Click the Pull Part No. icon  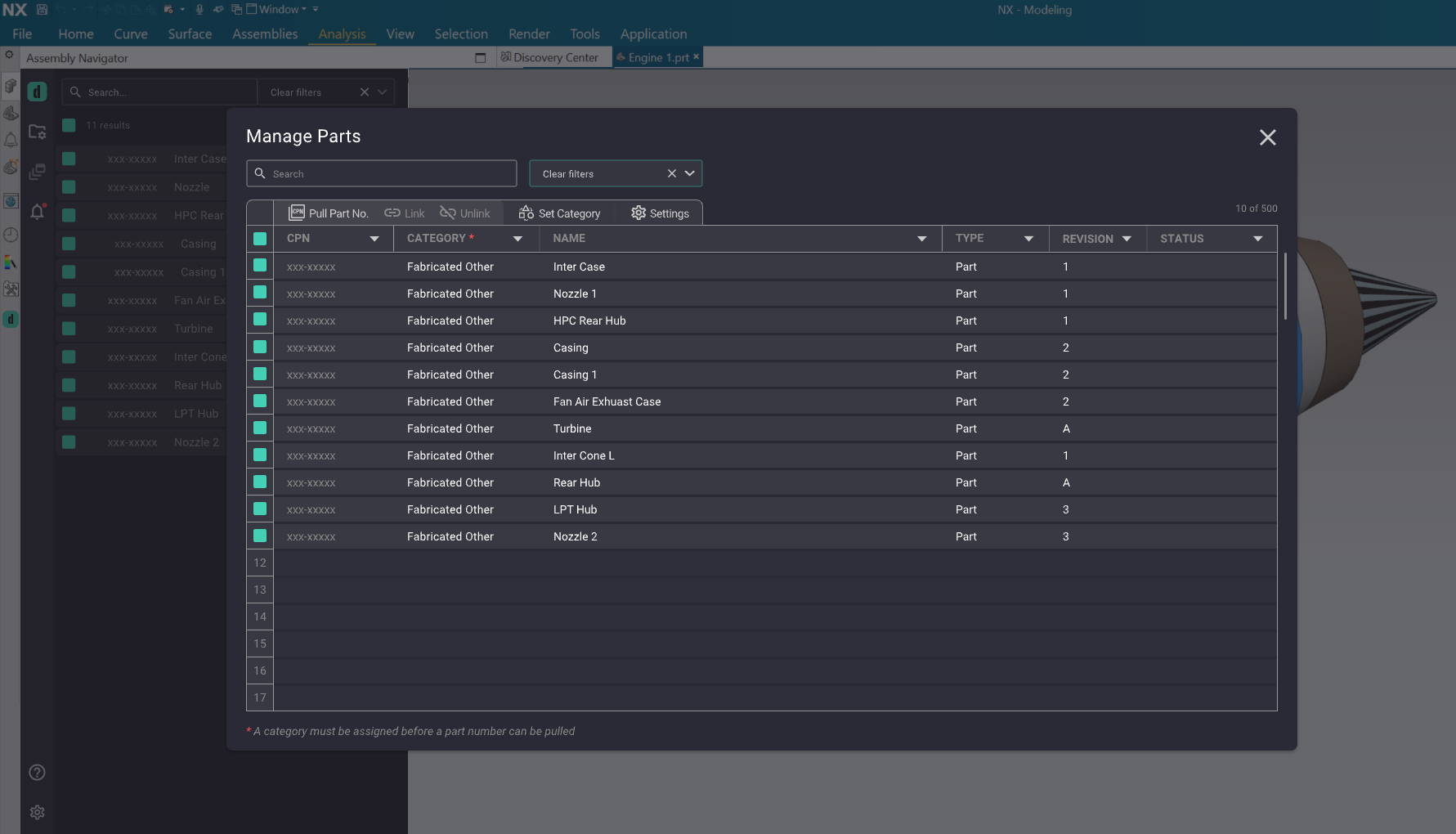(x=297, y=213)
